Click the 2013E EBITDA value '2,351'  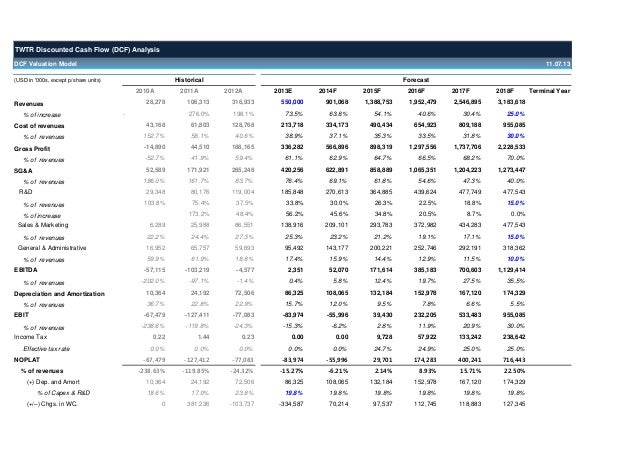tap(295, 270)
